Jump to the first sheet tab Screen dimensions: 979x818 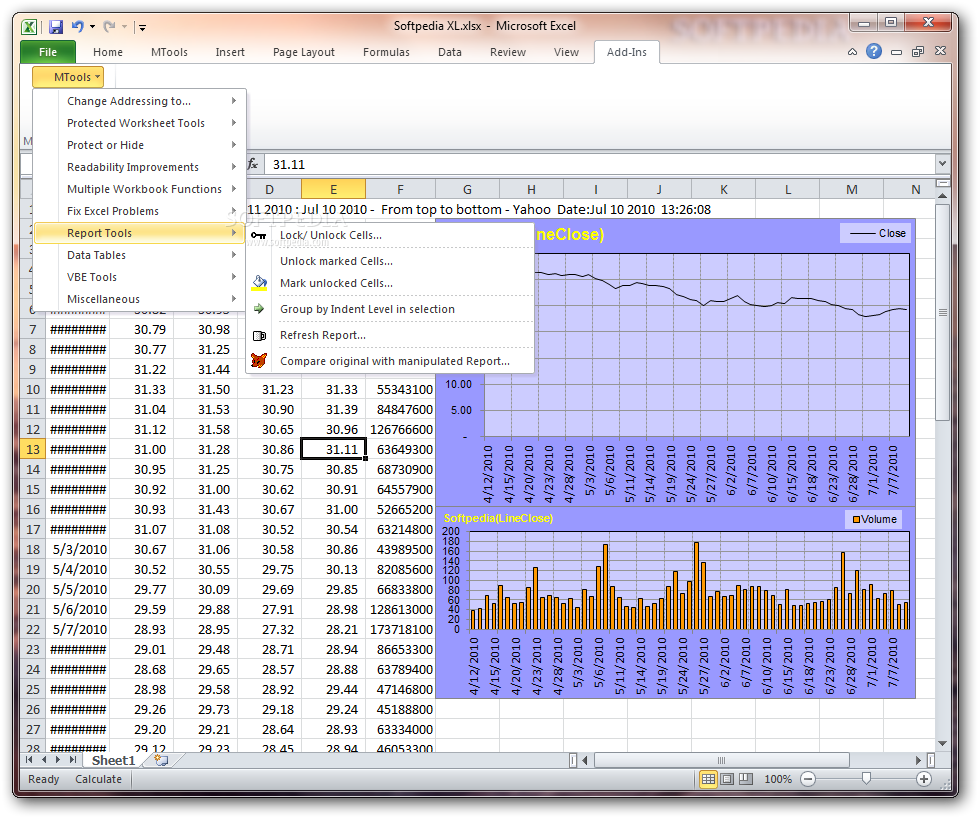pos(29,760)
